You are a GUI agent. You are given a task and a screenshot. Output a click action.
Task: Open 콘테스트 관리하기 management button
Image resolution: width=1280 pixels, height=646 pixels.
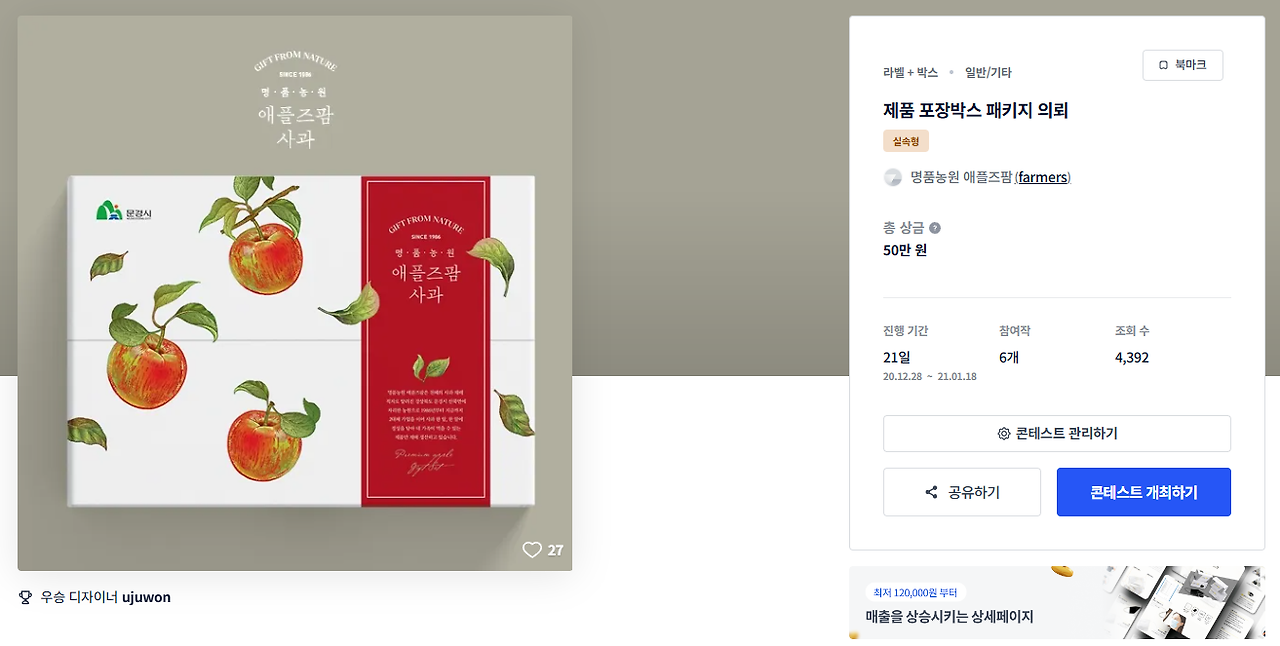click(1057, 434)
